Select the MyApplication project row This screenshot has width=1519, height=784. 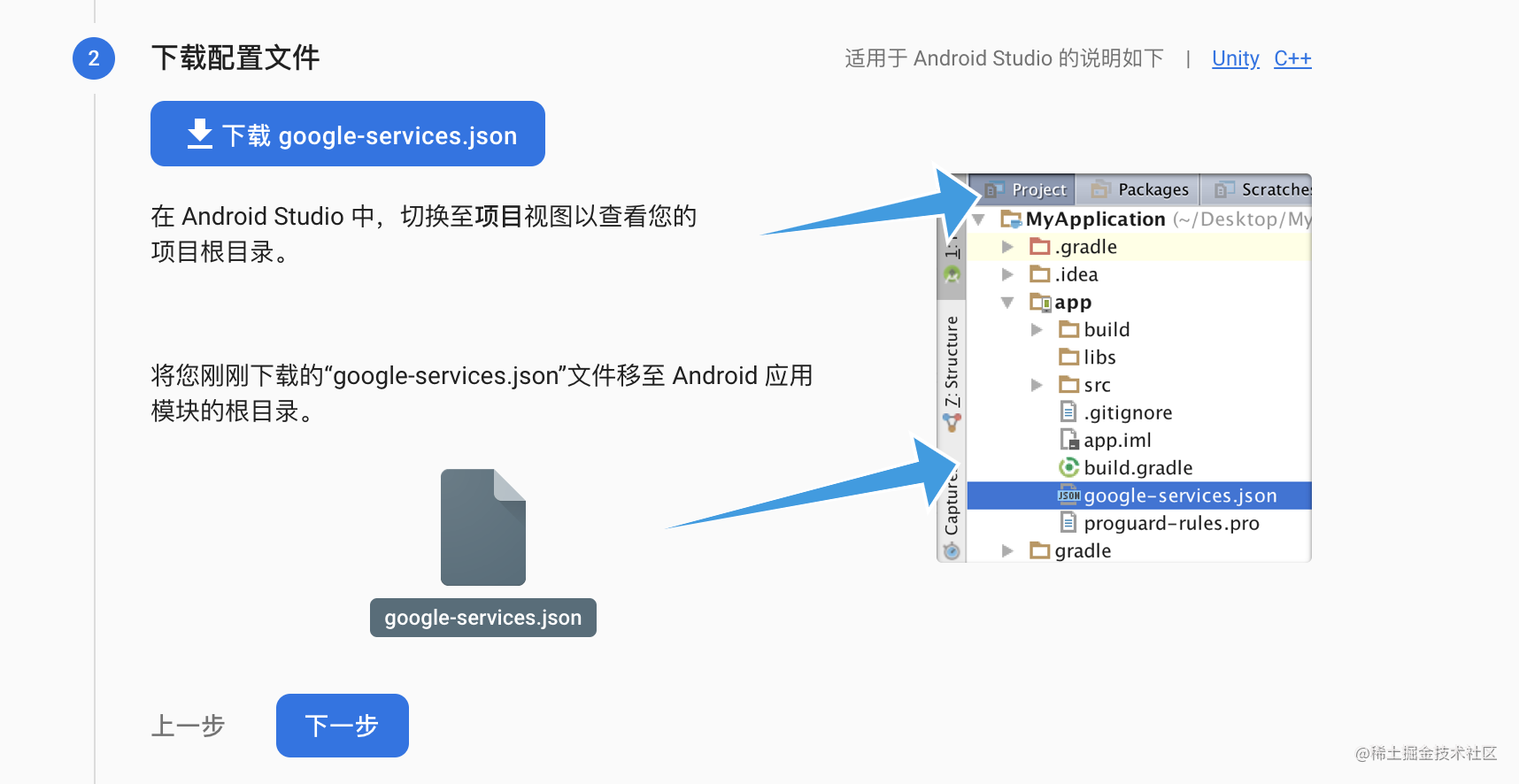[x=1139, y=219]
